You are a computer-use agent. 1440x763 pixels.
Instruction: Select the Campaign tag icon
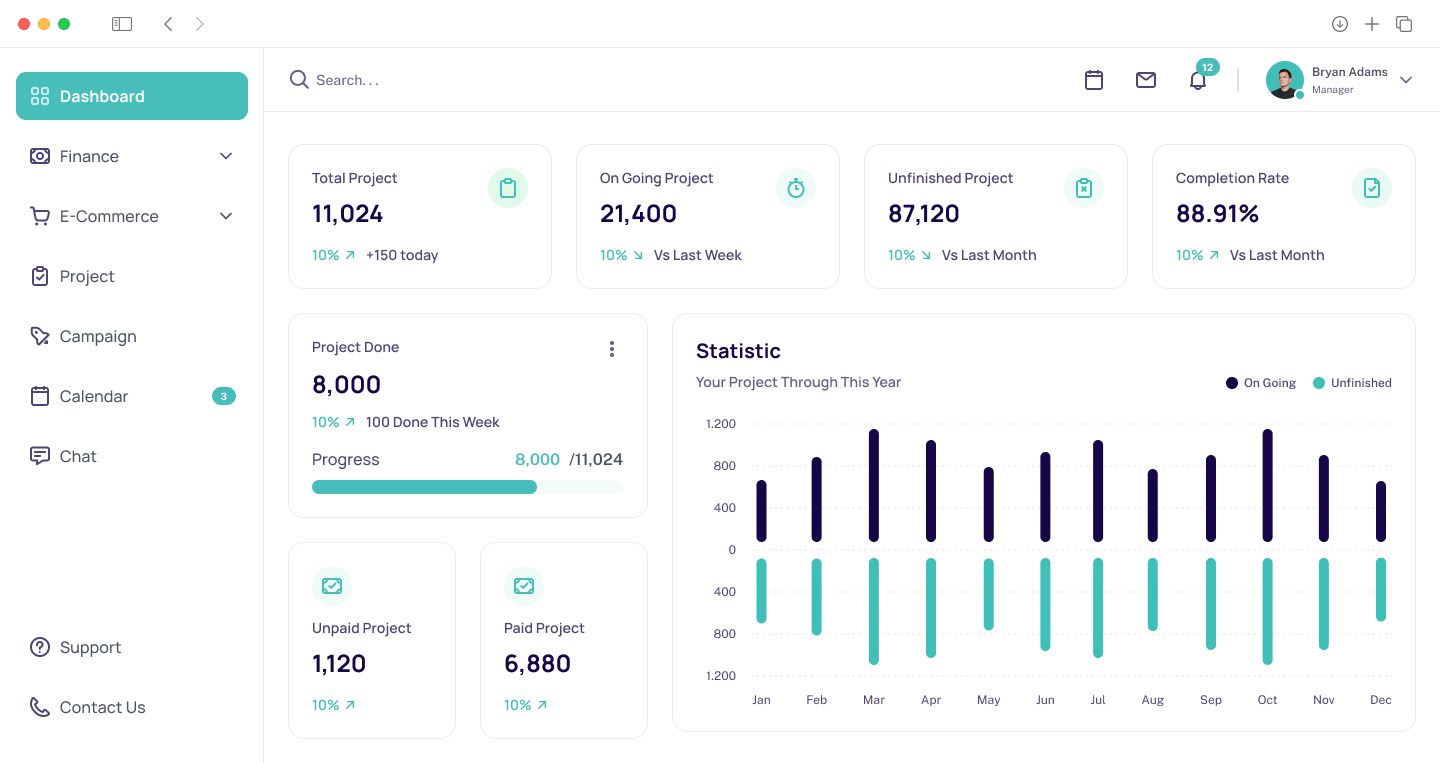pos(40,336)
